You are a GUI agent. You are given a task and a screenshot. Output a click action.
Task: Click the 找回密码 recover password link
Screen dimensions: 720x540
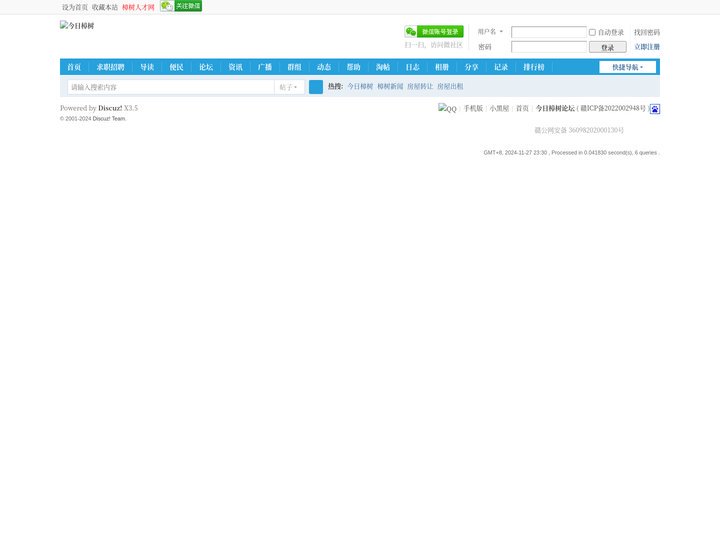pyautogui.click(x=646, y=32)
